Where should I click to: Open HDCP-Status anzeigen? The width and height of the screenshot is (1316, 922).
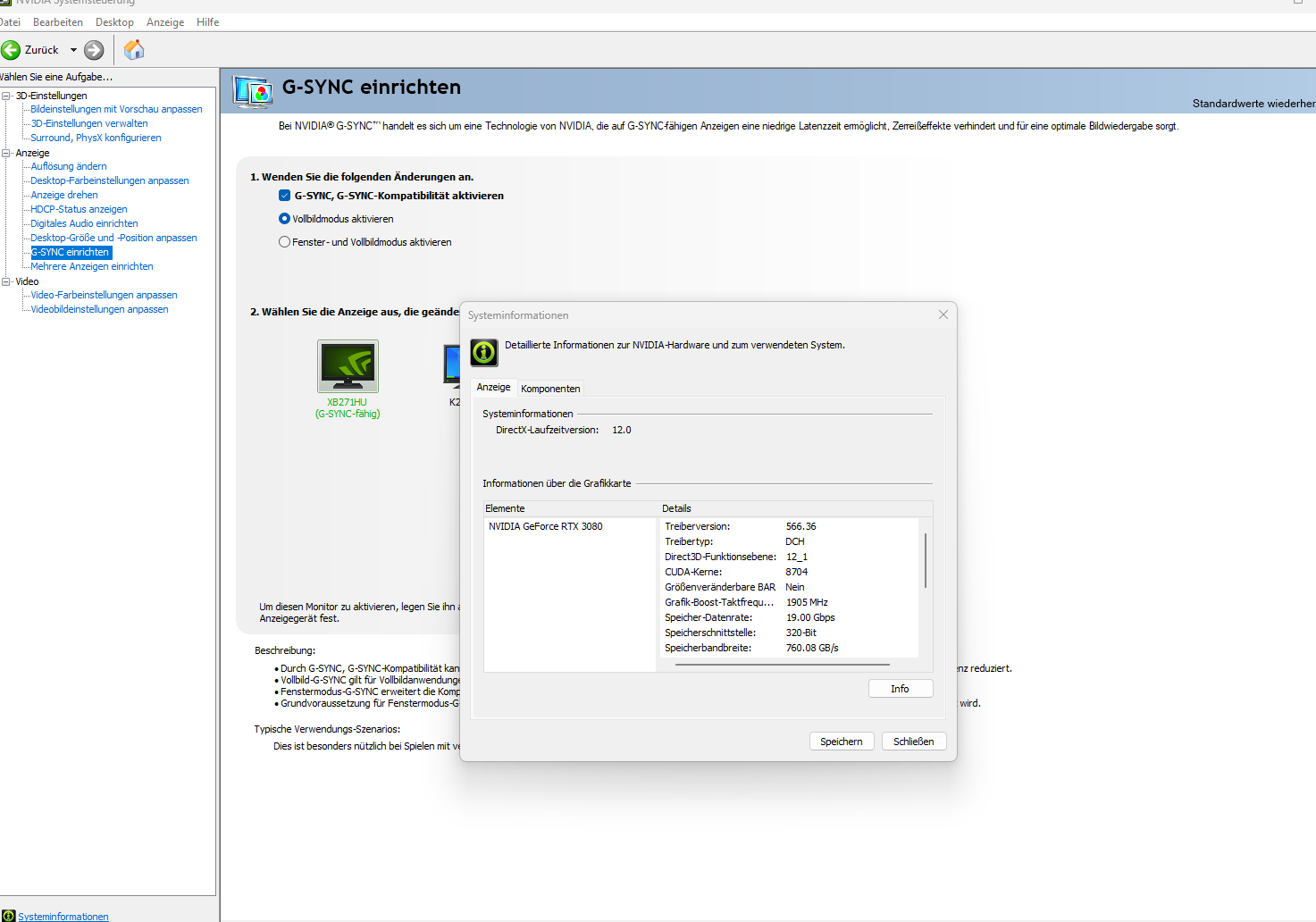pyautogui.click(x=79, y=209)
